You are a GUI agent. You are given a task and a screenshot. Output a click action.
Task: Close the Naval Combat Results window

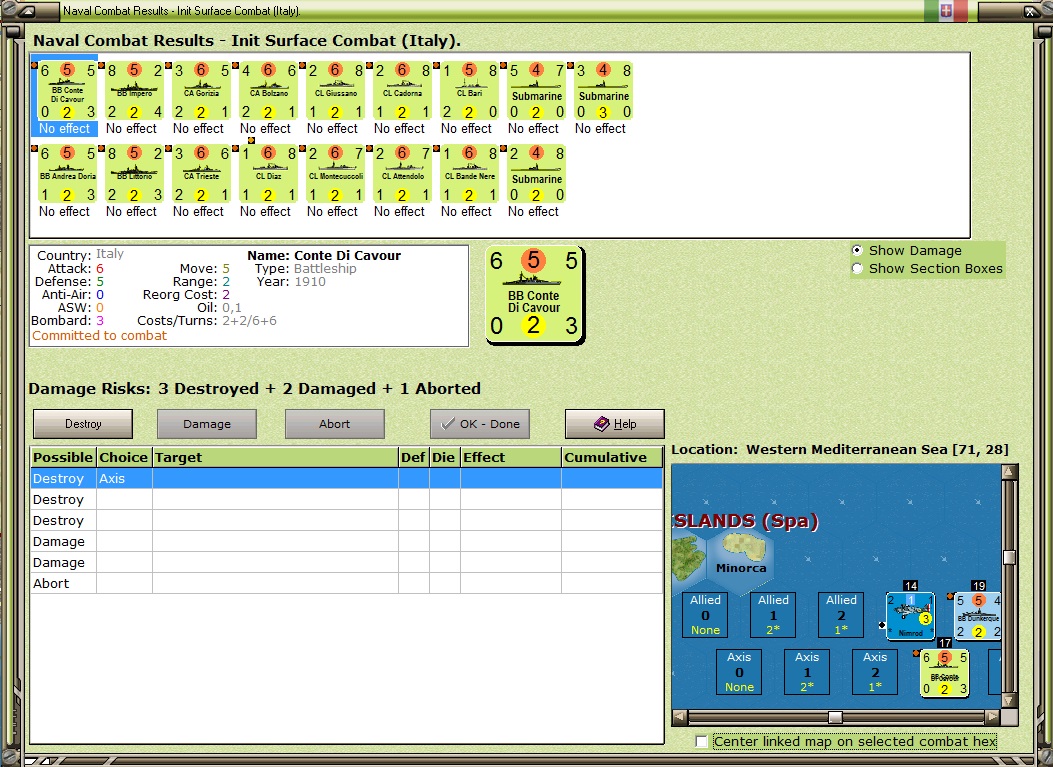point(1030,11)
